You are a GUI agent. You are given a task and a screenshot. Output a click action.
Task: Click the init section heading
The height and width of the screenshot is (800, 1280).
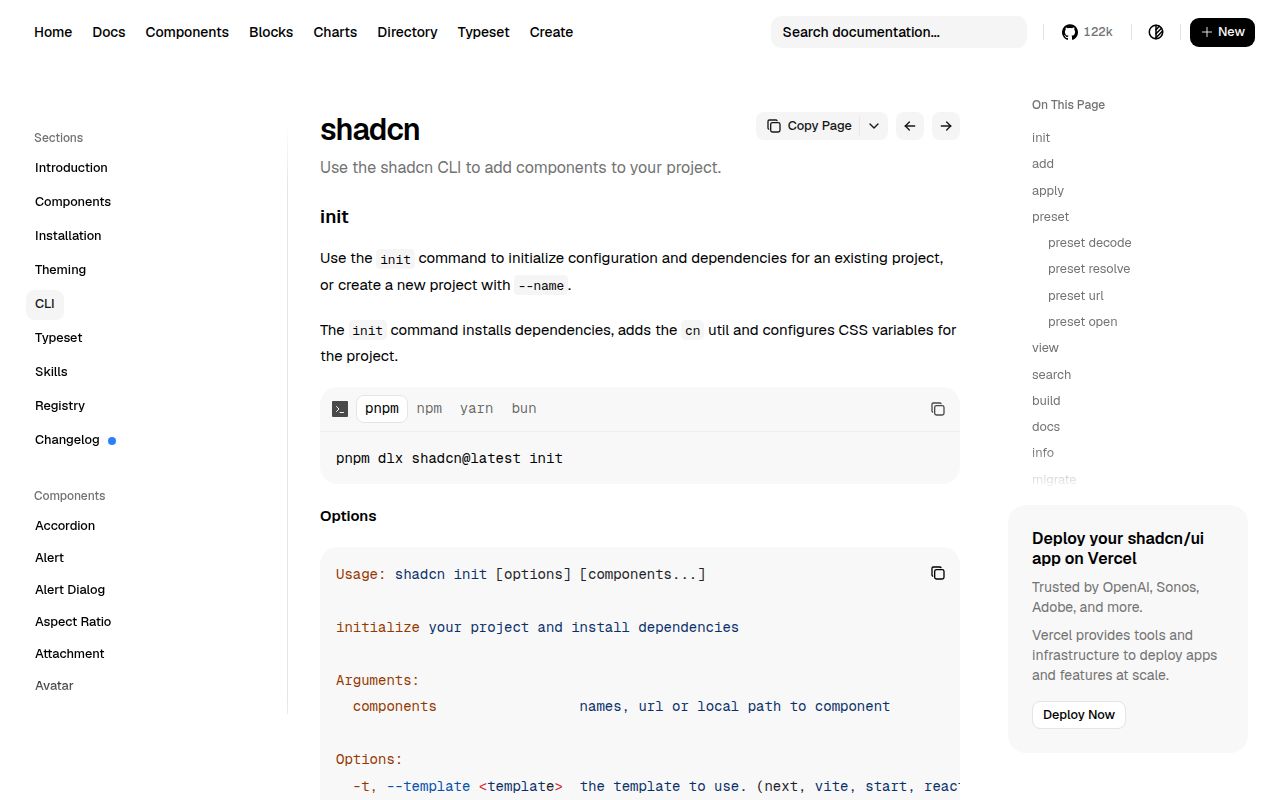[334, 217]
